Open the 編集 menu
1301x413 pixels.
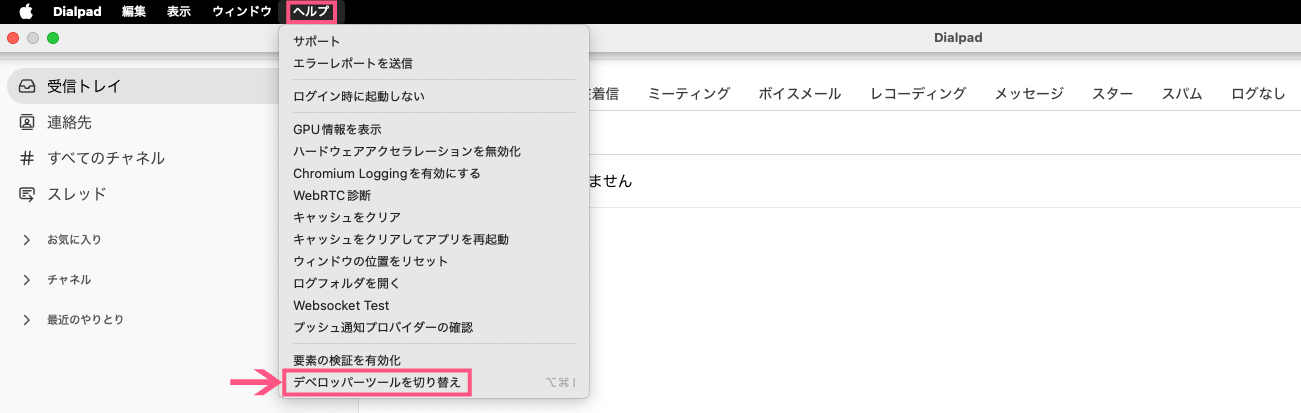tap(135, 11)
